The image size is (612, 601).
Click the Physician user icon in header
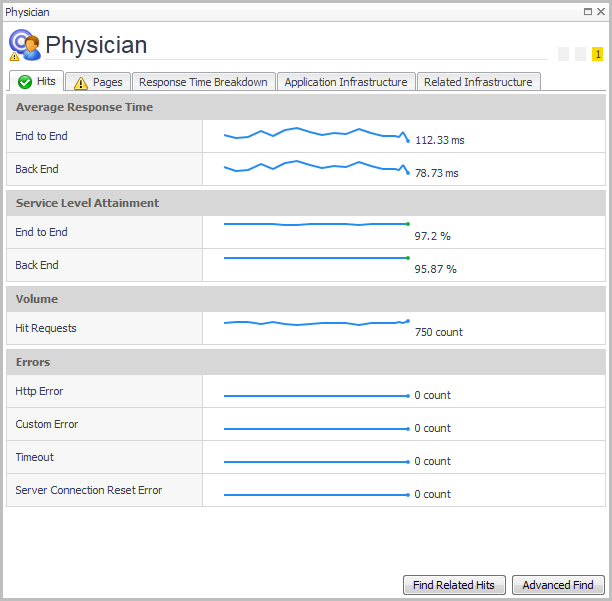[x=24, y=45]
